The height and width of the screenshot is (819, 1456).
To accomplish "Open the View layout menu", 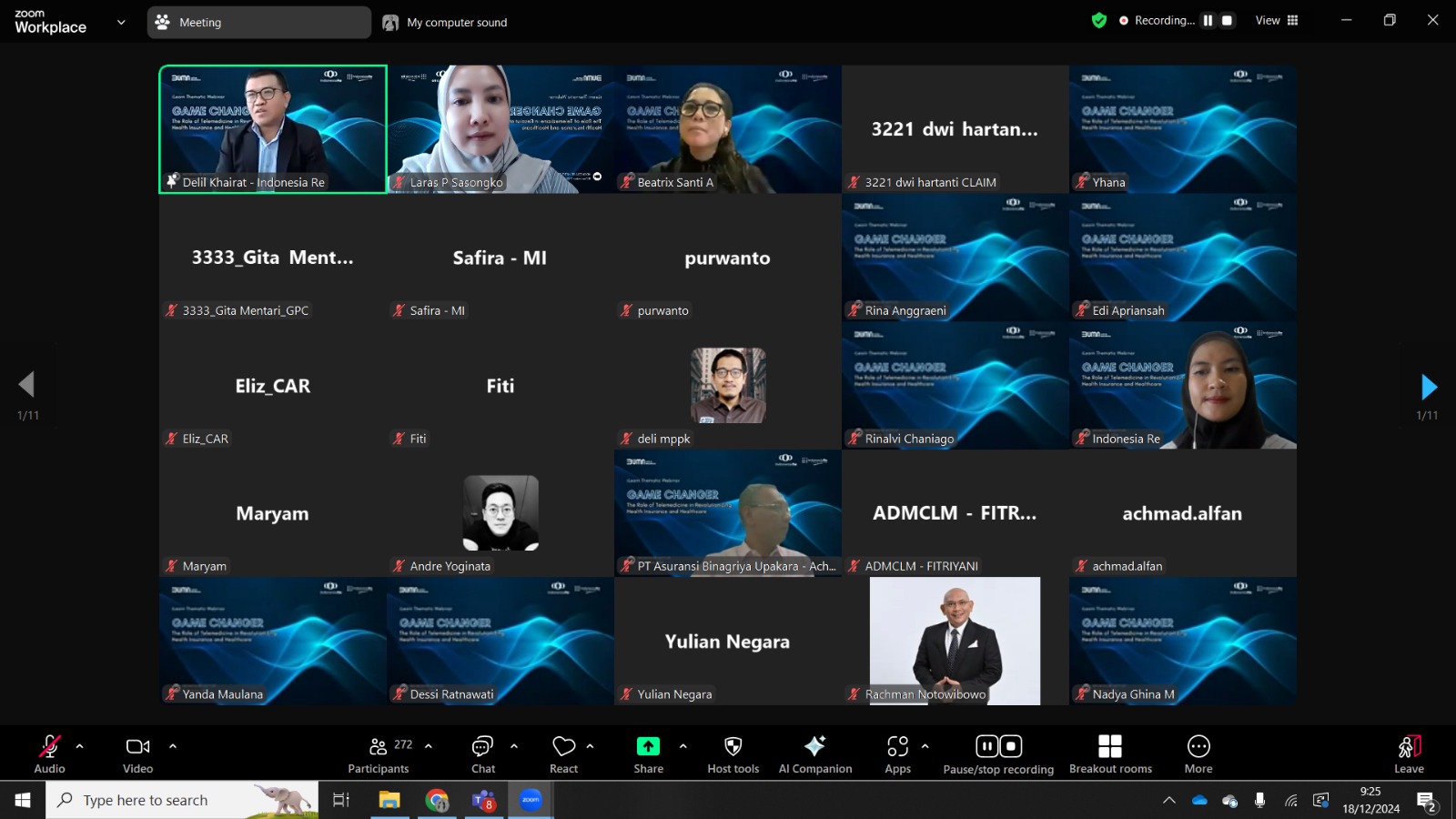I will click(1277, 20).
